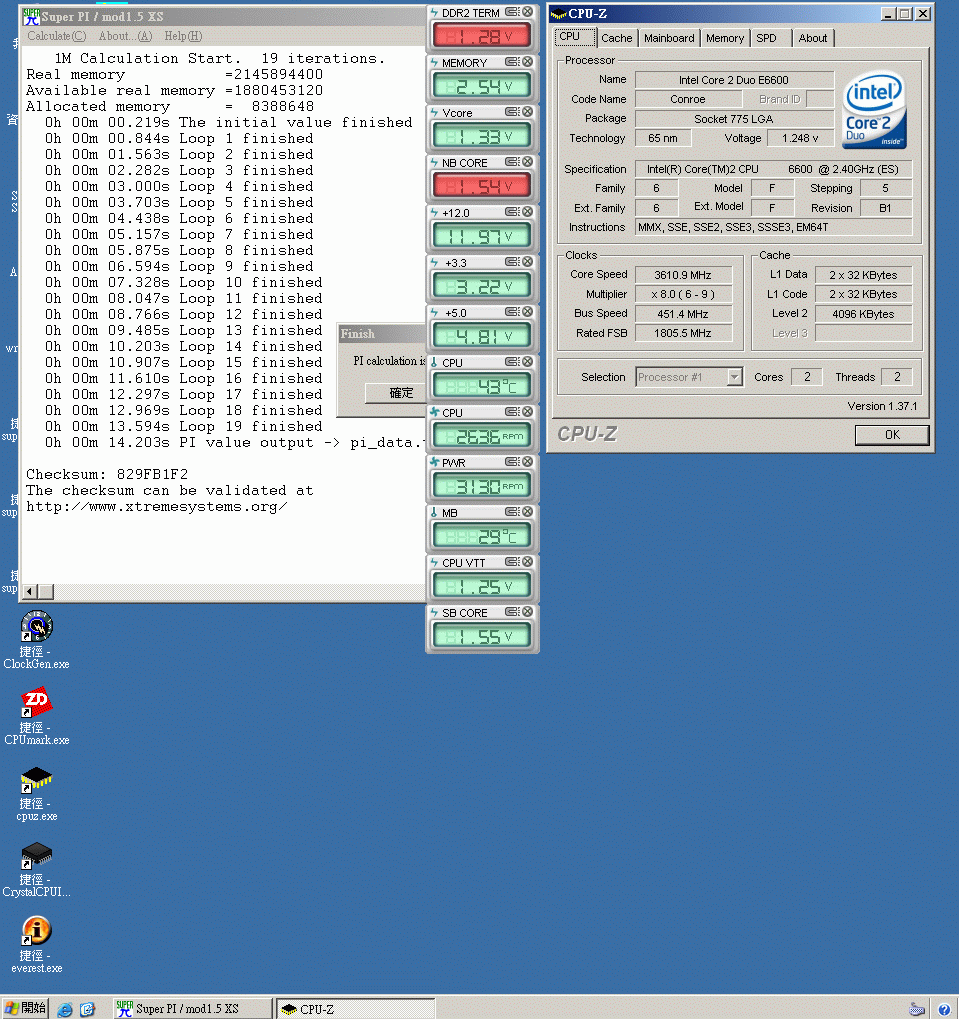Close the DDR2 TERM voltage monitor
Viewport: 959px width, 1019px height.
coord(528,12)
